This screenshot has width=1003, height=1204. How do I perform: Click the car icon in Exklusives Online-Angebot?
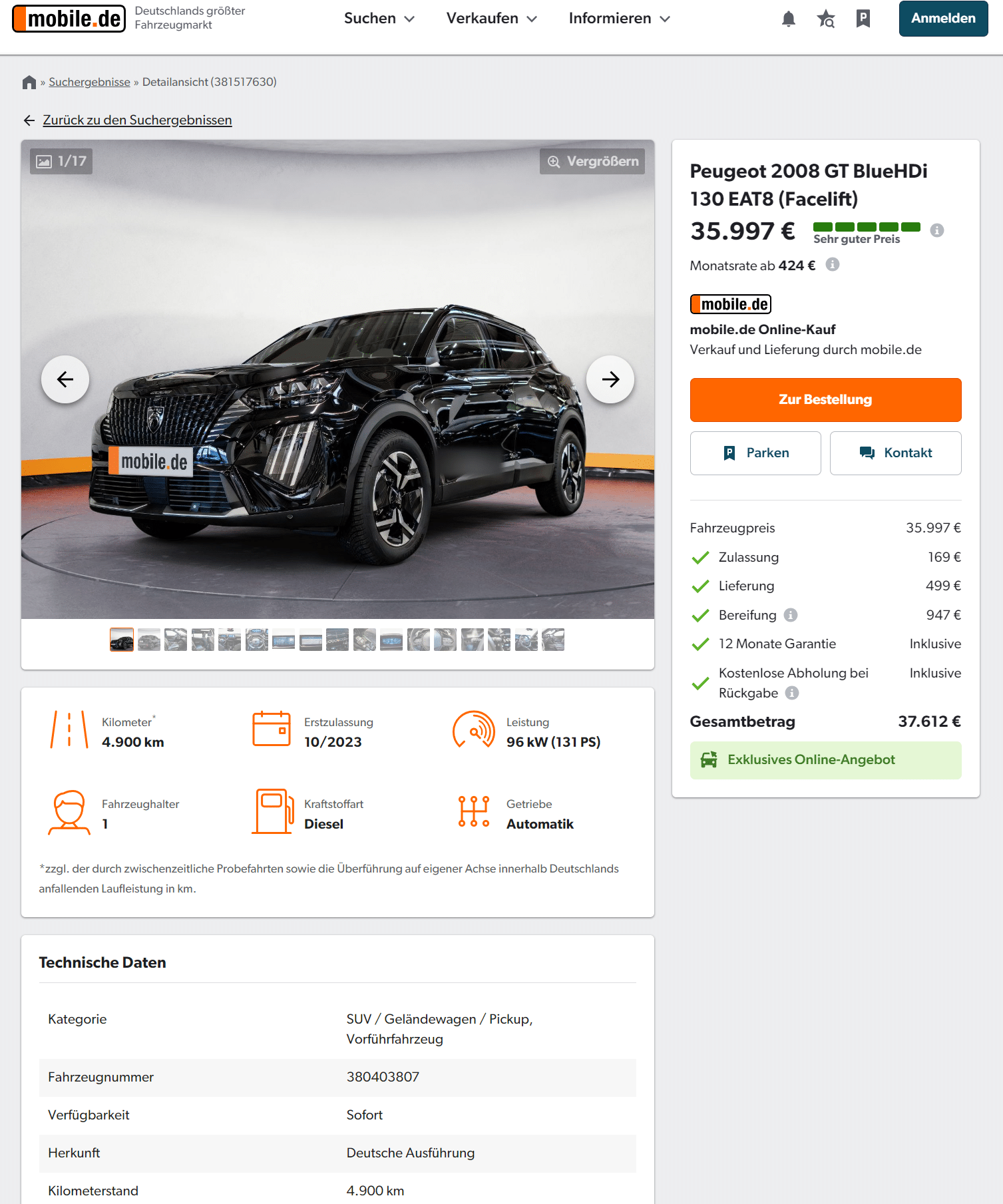pos(709,760)
